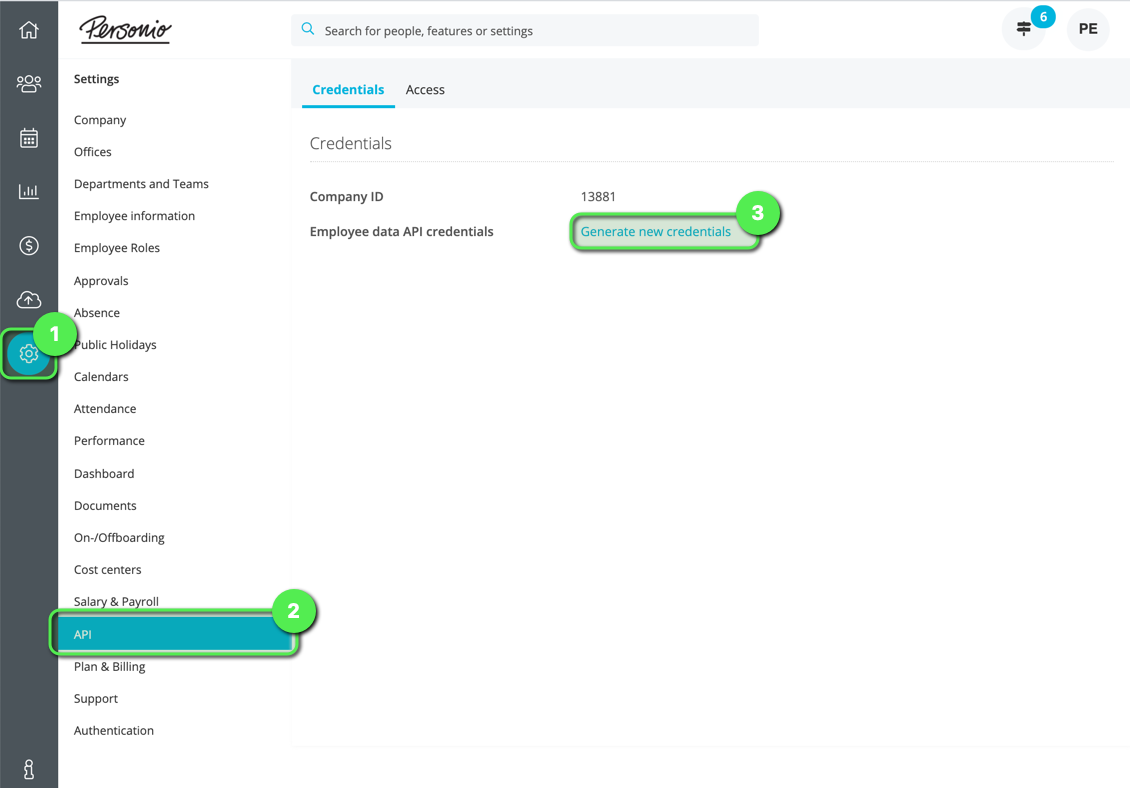
Task: Switch to the Credentials tab
Action: pyautogui.click(x=348, y=89)
